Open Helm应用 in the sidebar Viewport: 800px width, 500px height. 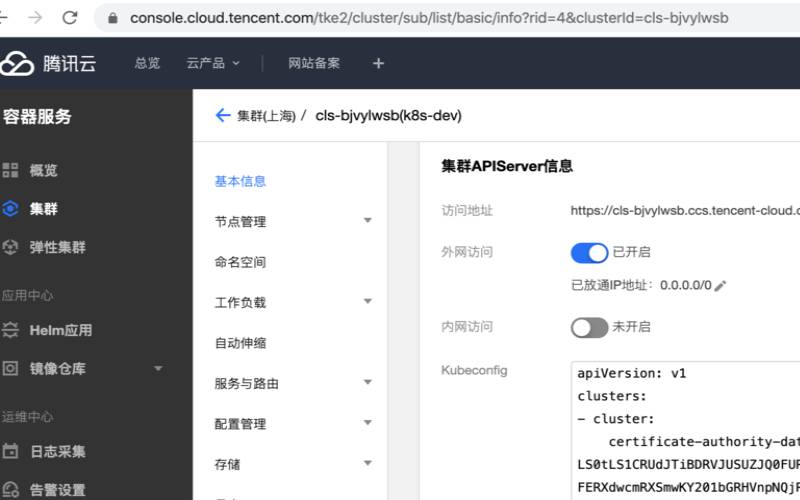click(x=61, y=330)
